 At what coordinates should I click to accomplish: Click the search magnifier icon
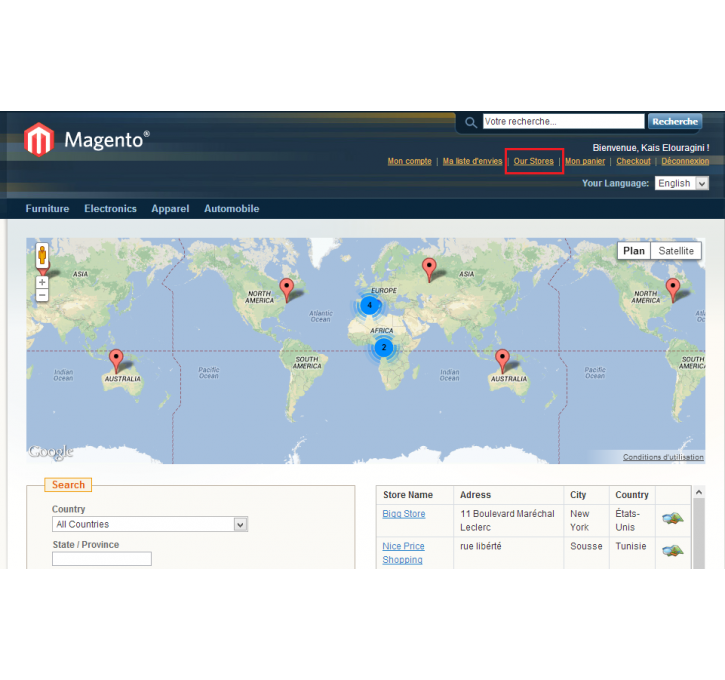(x=470, y=123)
